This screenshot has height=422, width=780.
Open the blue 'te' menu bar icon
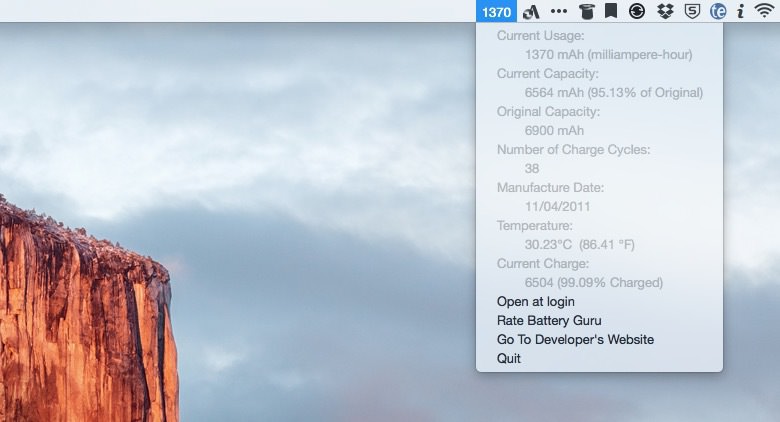pyautogui.click(x=718, y=11)
